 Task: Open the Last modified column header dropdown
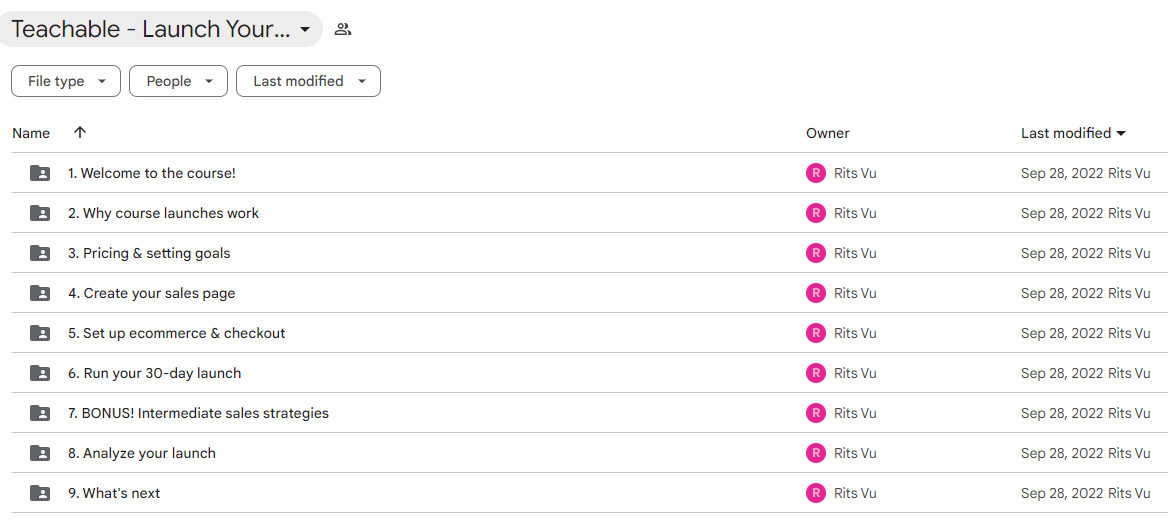pos(1073,133)
